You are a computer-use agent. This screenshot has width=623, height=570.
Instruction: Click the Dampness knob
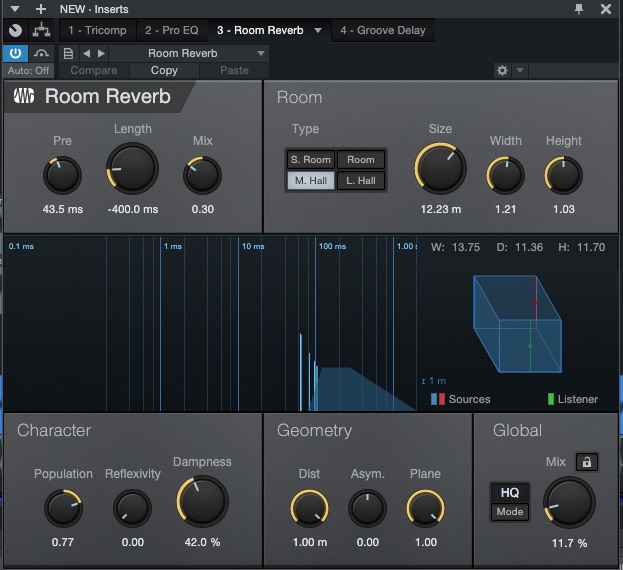202,501
